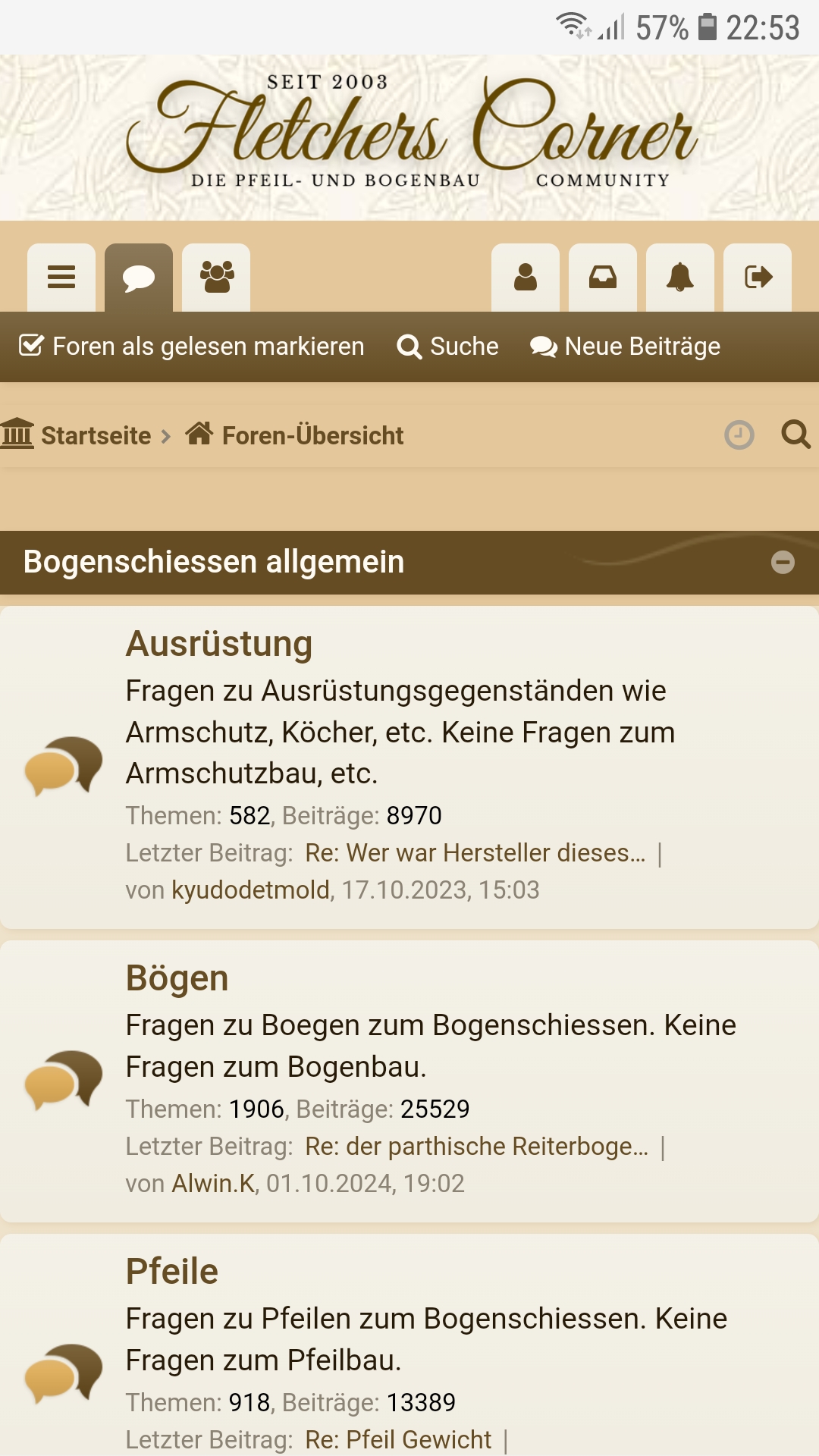Open the hamburger quick links menu
The height and width of the screenshot is (1456, 819).
[61, 278]
